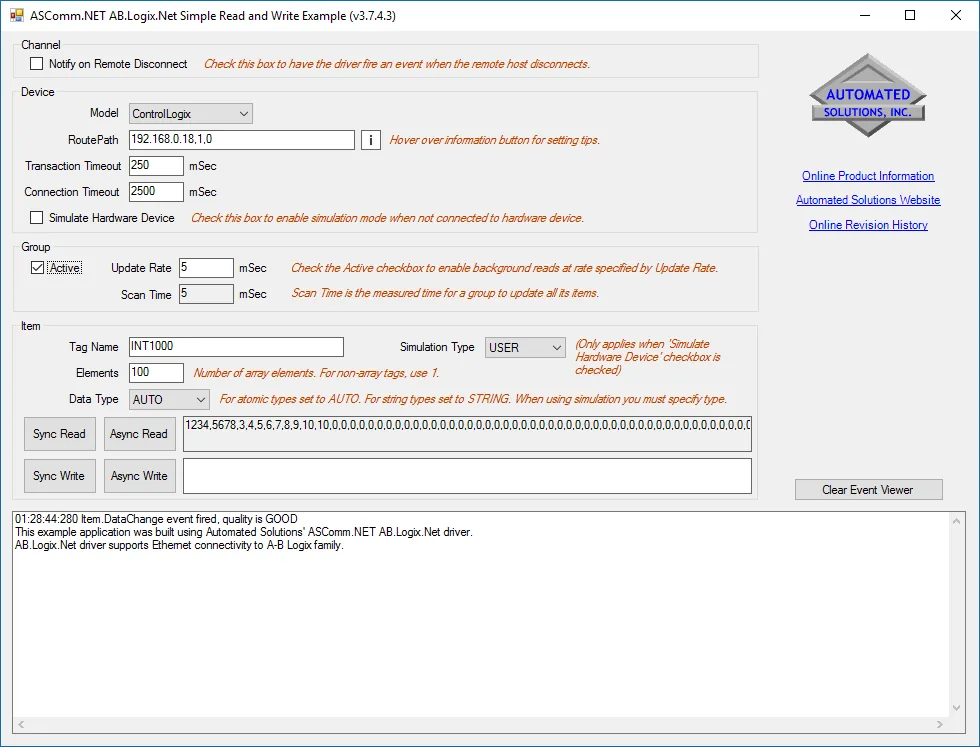Close the ASComm.NET window
This screenshot has width=980, height=747.
(956, 15)
